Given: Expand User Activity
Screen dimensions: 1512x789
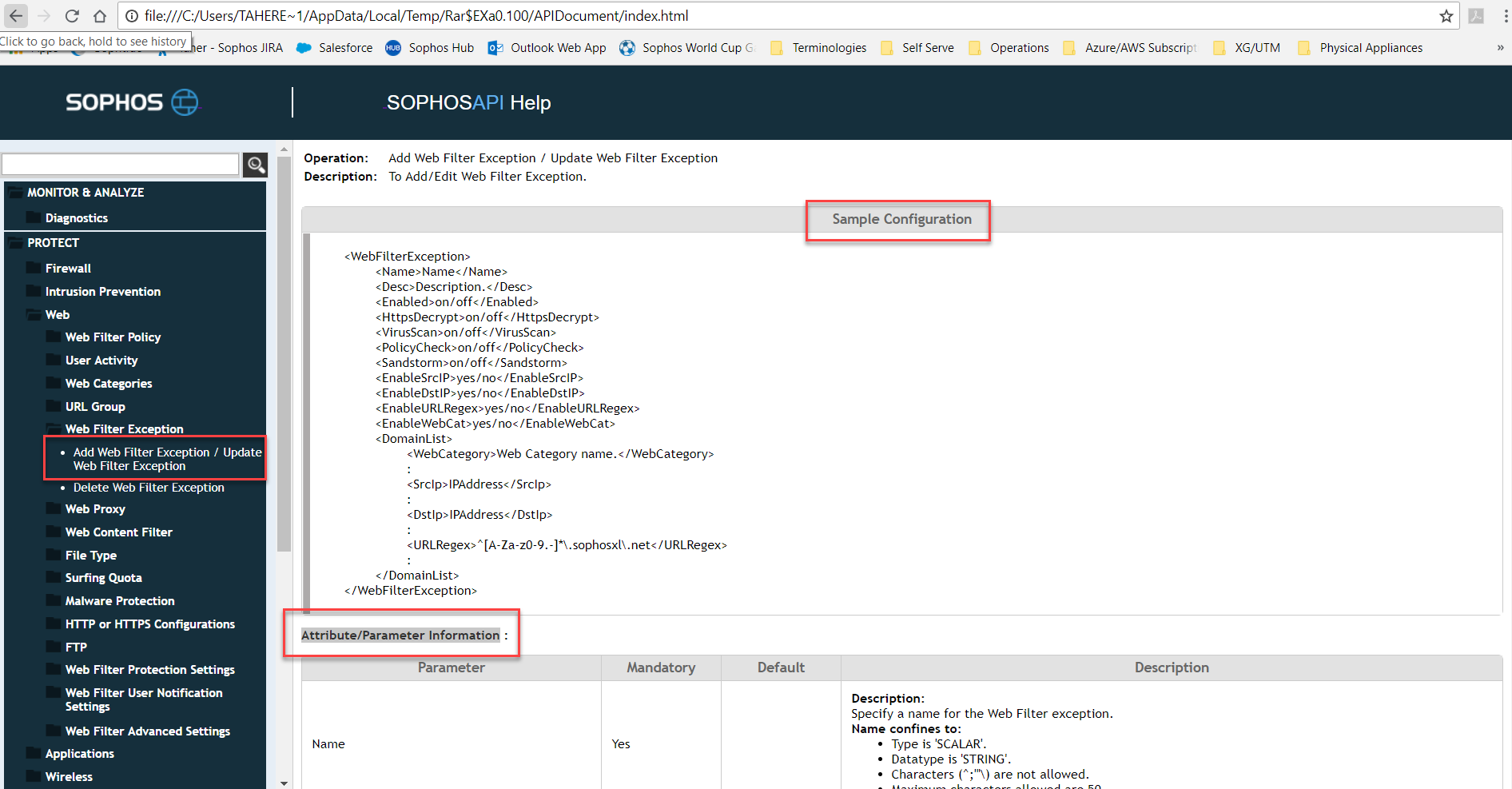Looking at the screenshot, I should (x=101, y=361).
